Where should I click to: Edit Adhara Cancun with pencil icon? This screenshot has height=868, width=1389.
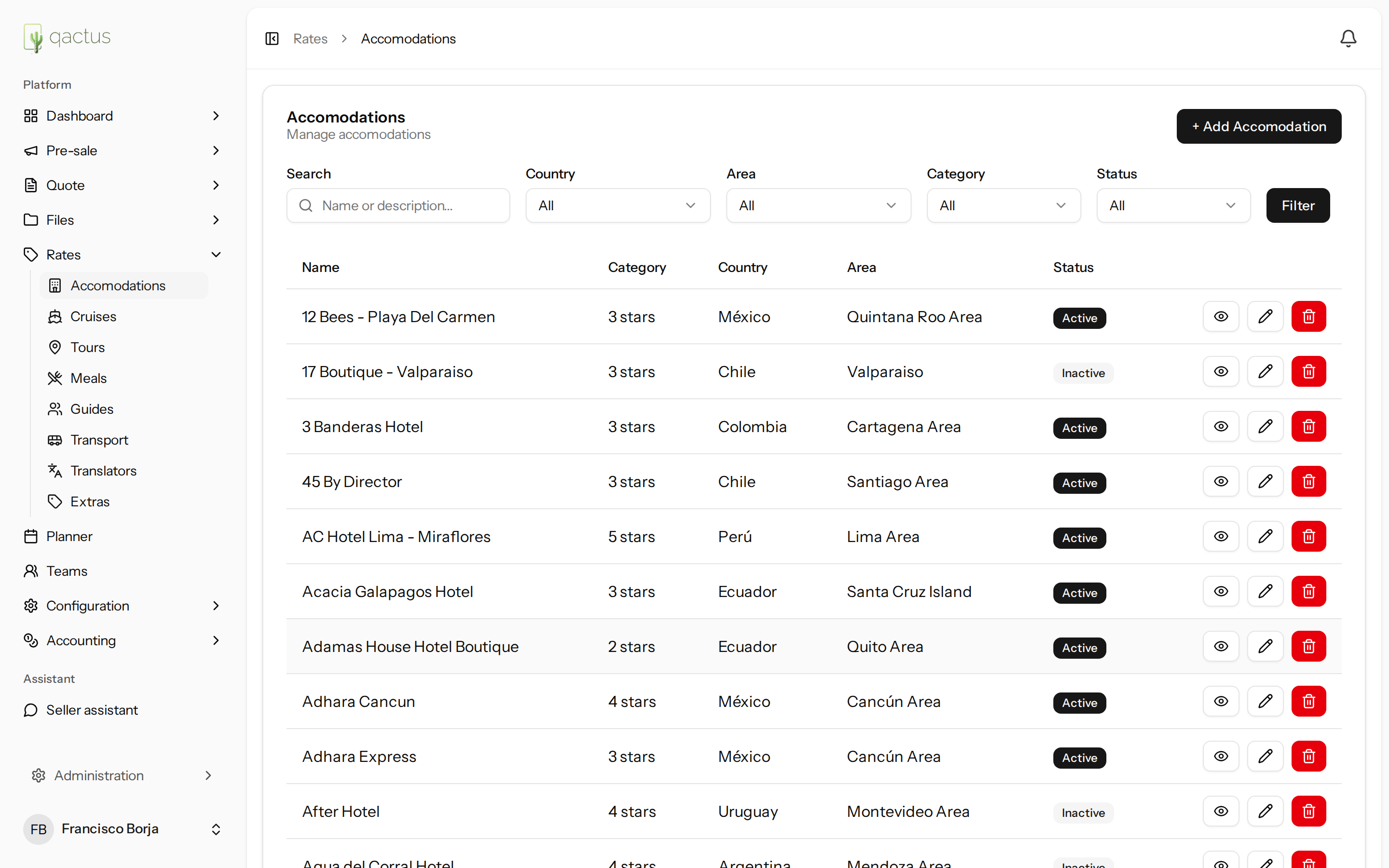[1265, 702]
